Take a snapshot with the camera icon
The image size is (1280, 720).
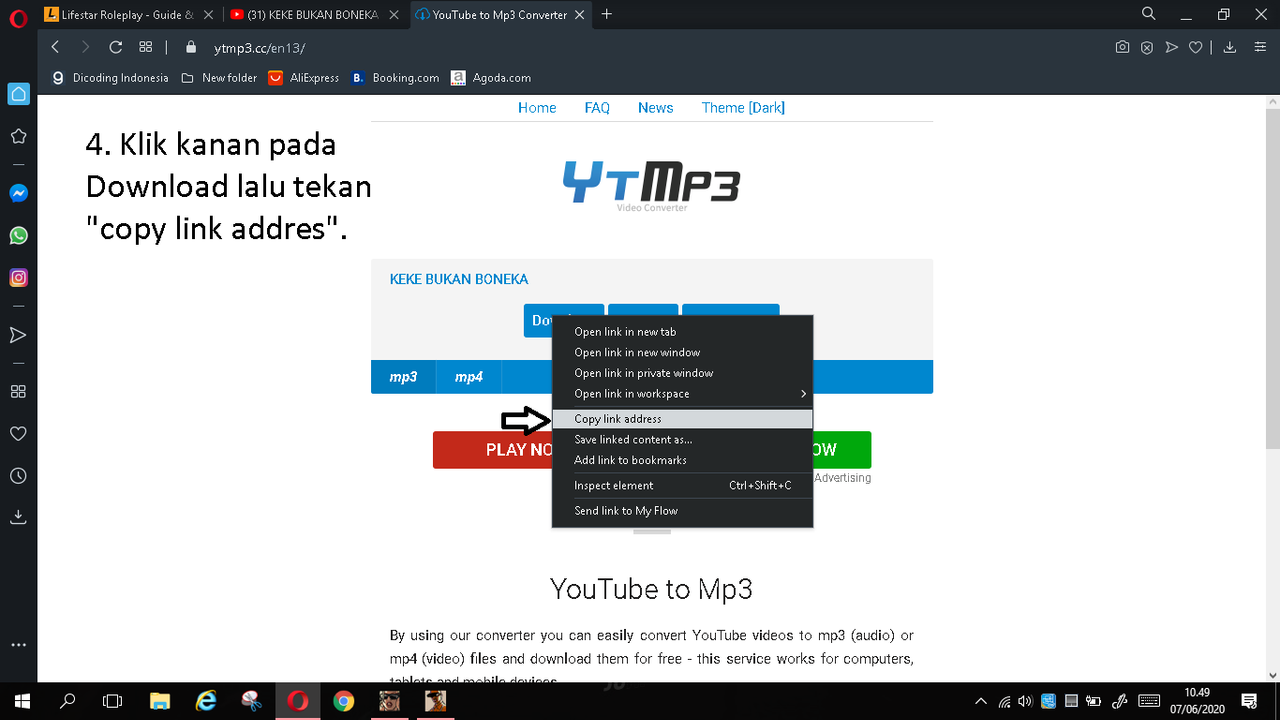(x=1123, y=47)
